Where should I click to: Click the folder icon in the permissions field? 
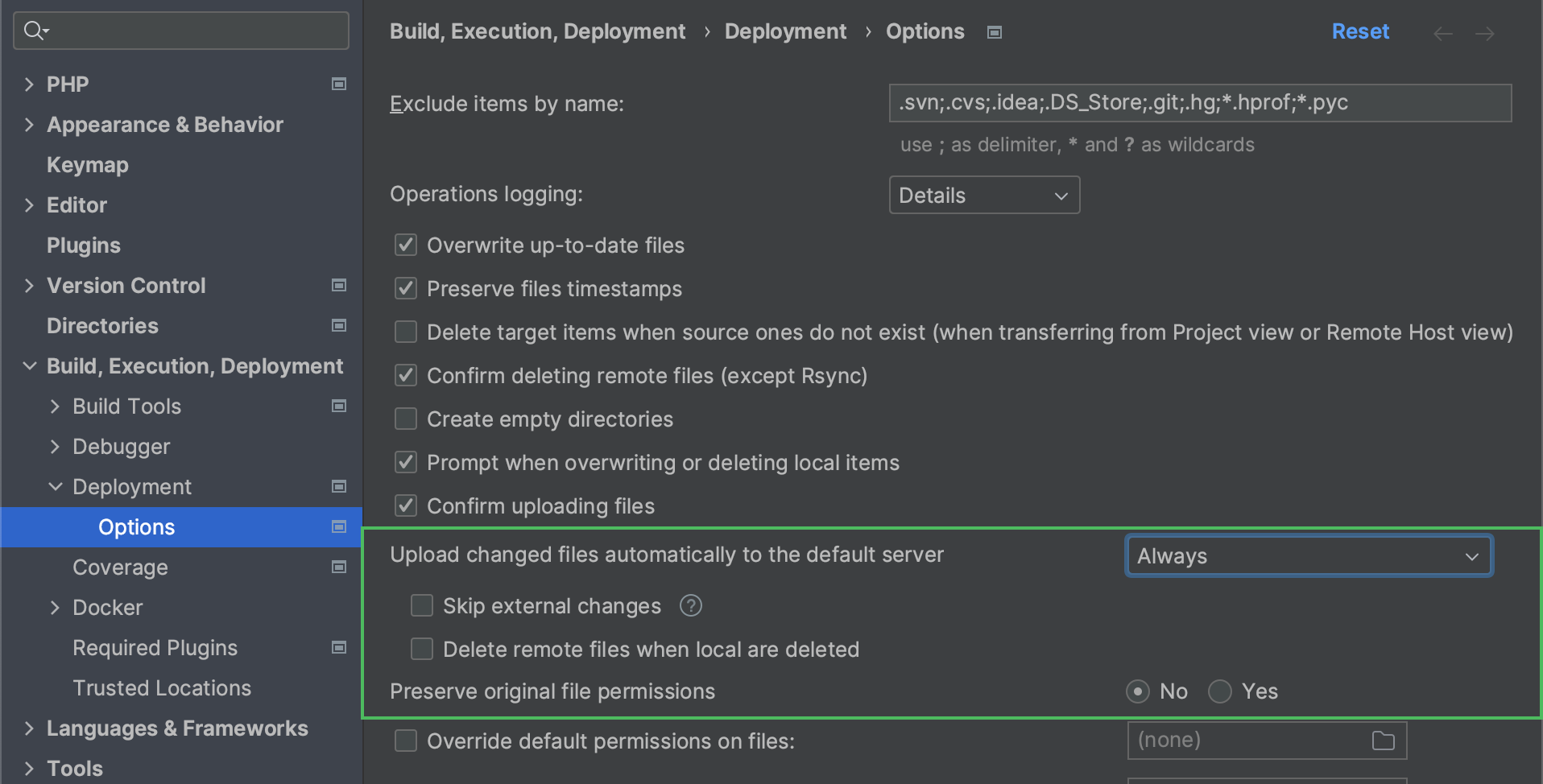point(1383,741)
